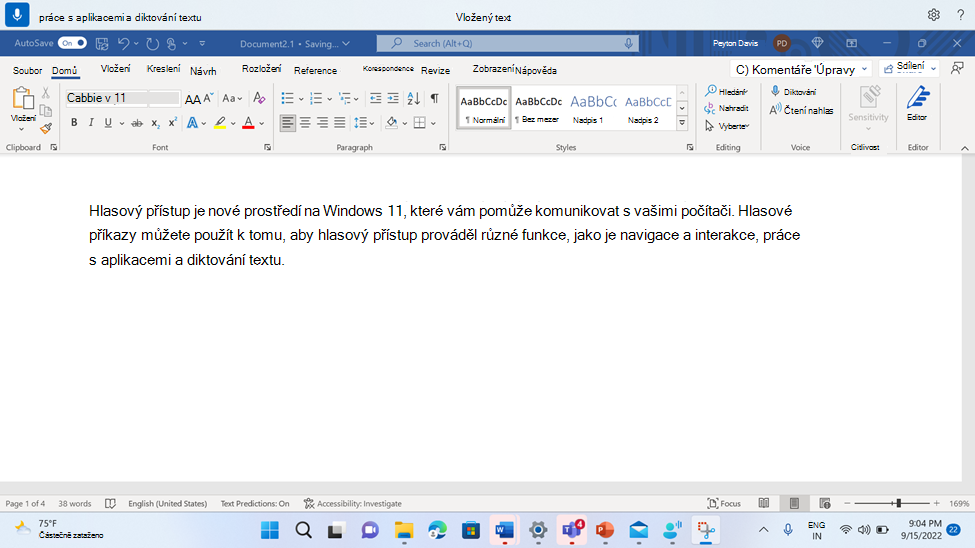Apply the Nadpis 2 style
Image resolution: width=975 pixels, height=548 pixels.
pyautogui.click(x=647, y=108)
